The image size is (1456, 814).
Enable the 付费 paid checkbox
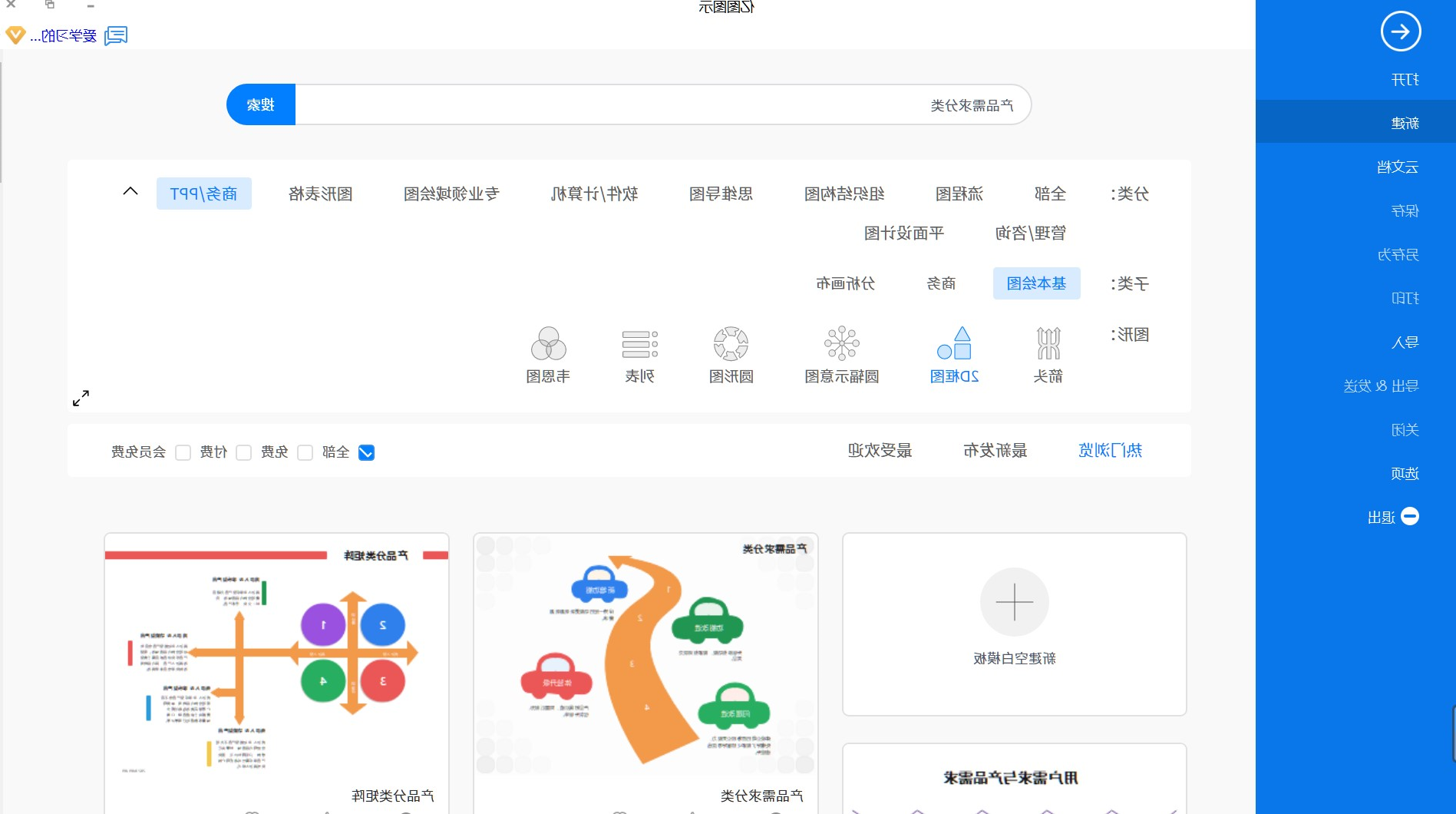pos(243,452)
